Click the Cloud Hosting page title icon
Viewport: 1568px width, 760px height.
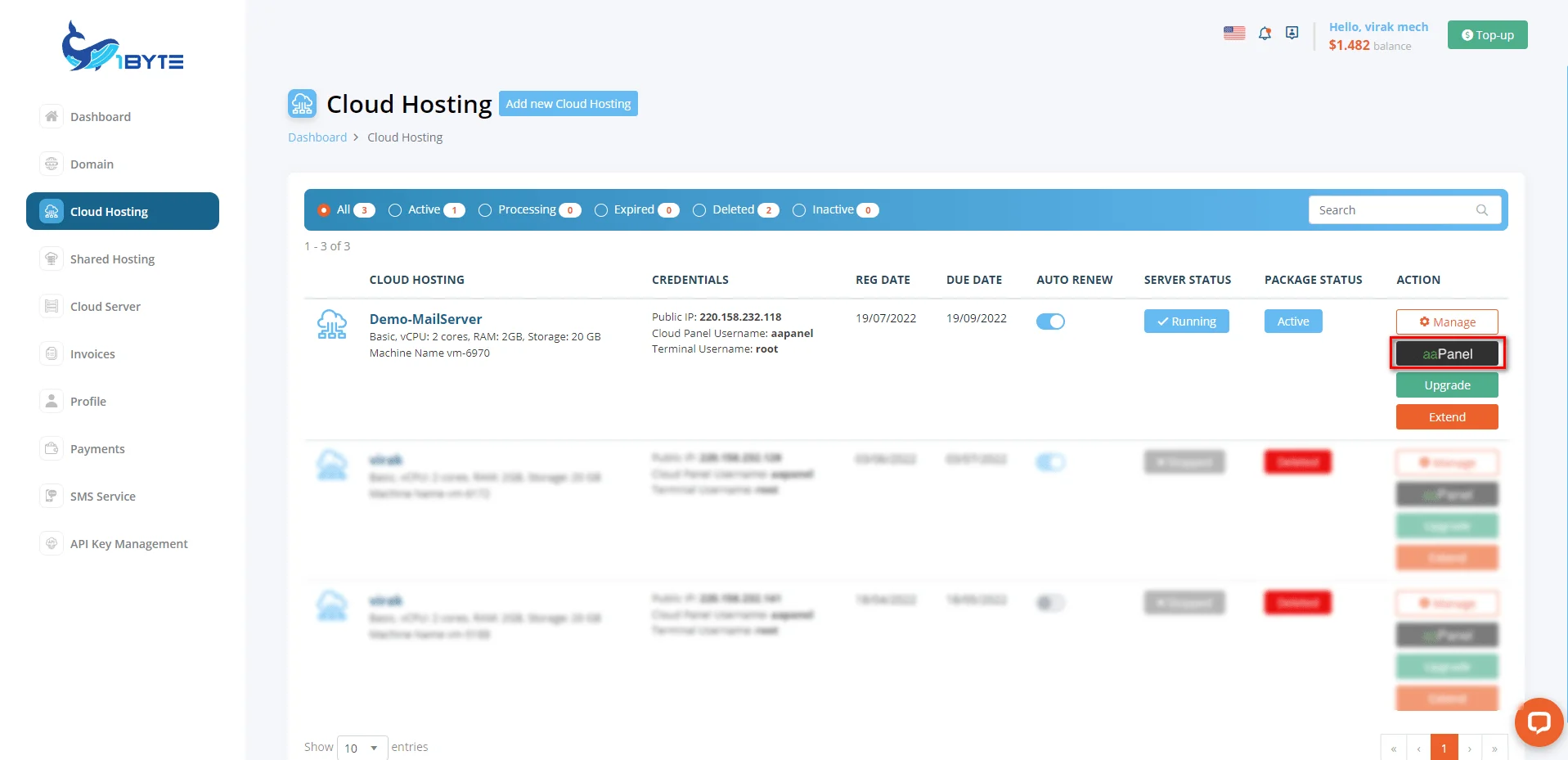click(302, 104)
